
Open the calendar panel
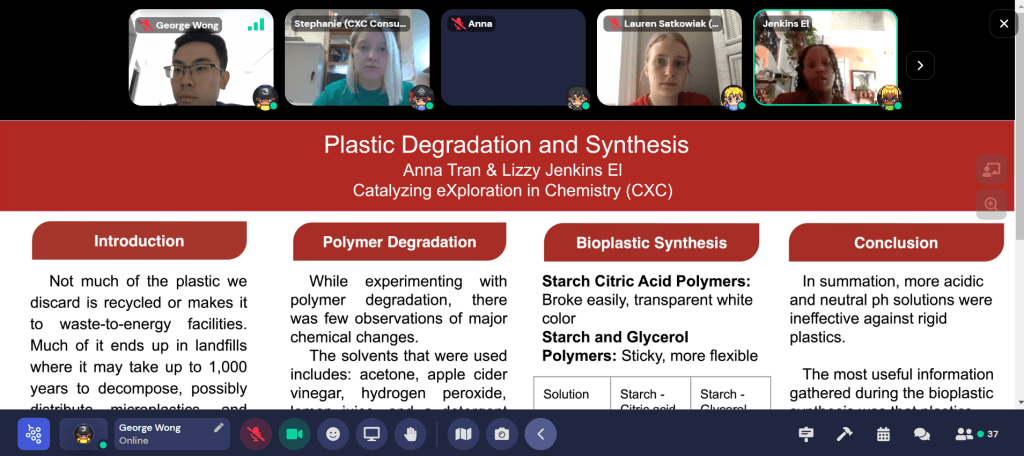883,434
